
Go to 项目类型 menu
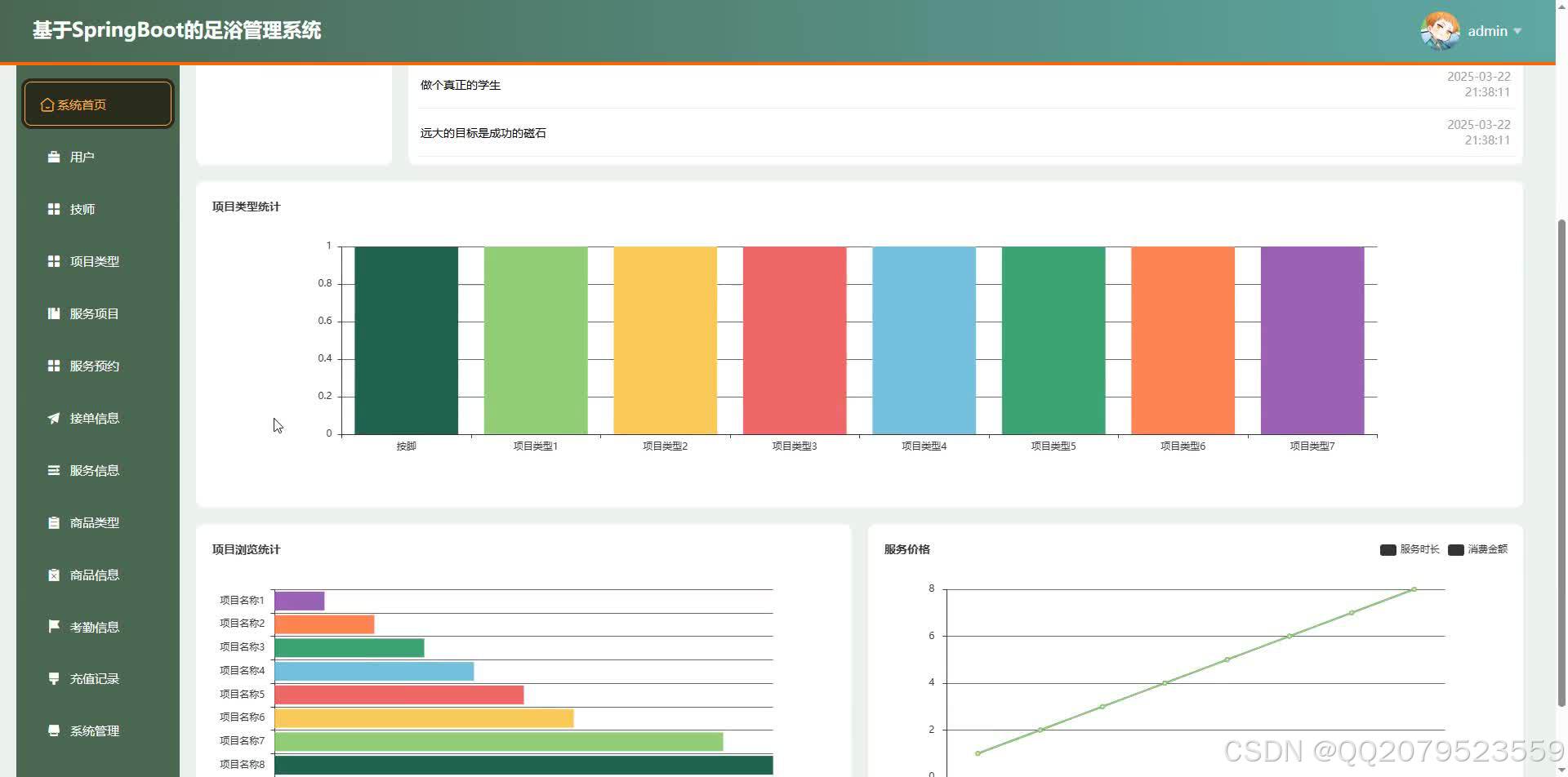click(98, 261)
